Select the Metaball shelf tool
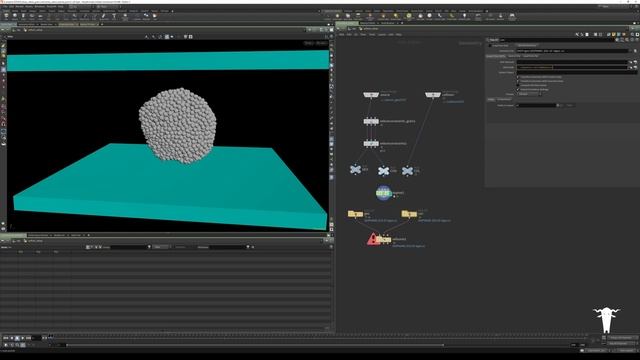 pos(146,16)
